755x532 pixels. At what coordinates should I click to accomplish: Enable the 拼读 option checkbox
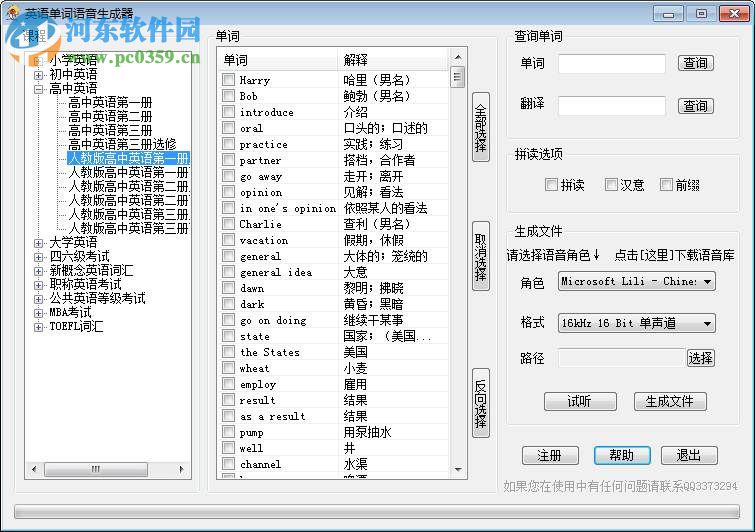click(x=551, y=184)
